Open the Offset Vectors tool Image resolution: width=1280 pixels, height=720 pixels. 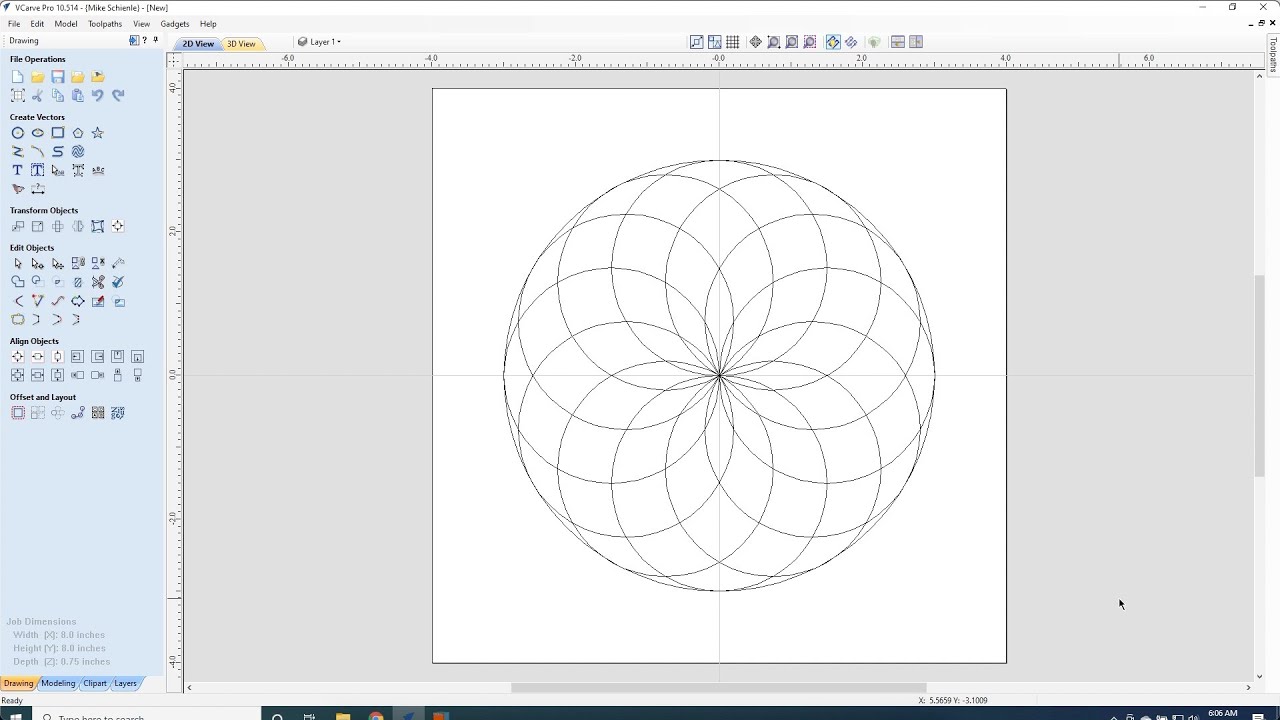(x=17, y=413)
